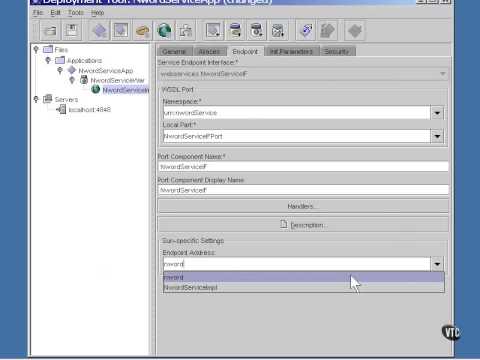Switch to the Security tab
480x360 pixels.
click(337, 52)
